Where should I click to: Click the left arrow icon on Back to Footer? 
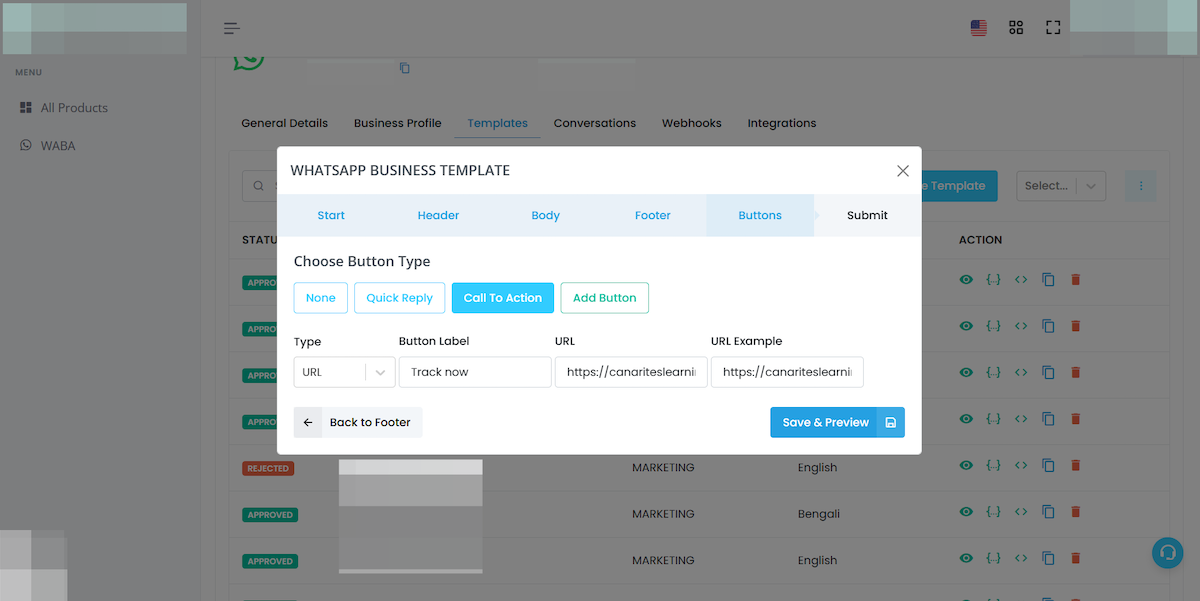click(x=308, y=422)
